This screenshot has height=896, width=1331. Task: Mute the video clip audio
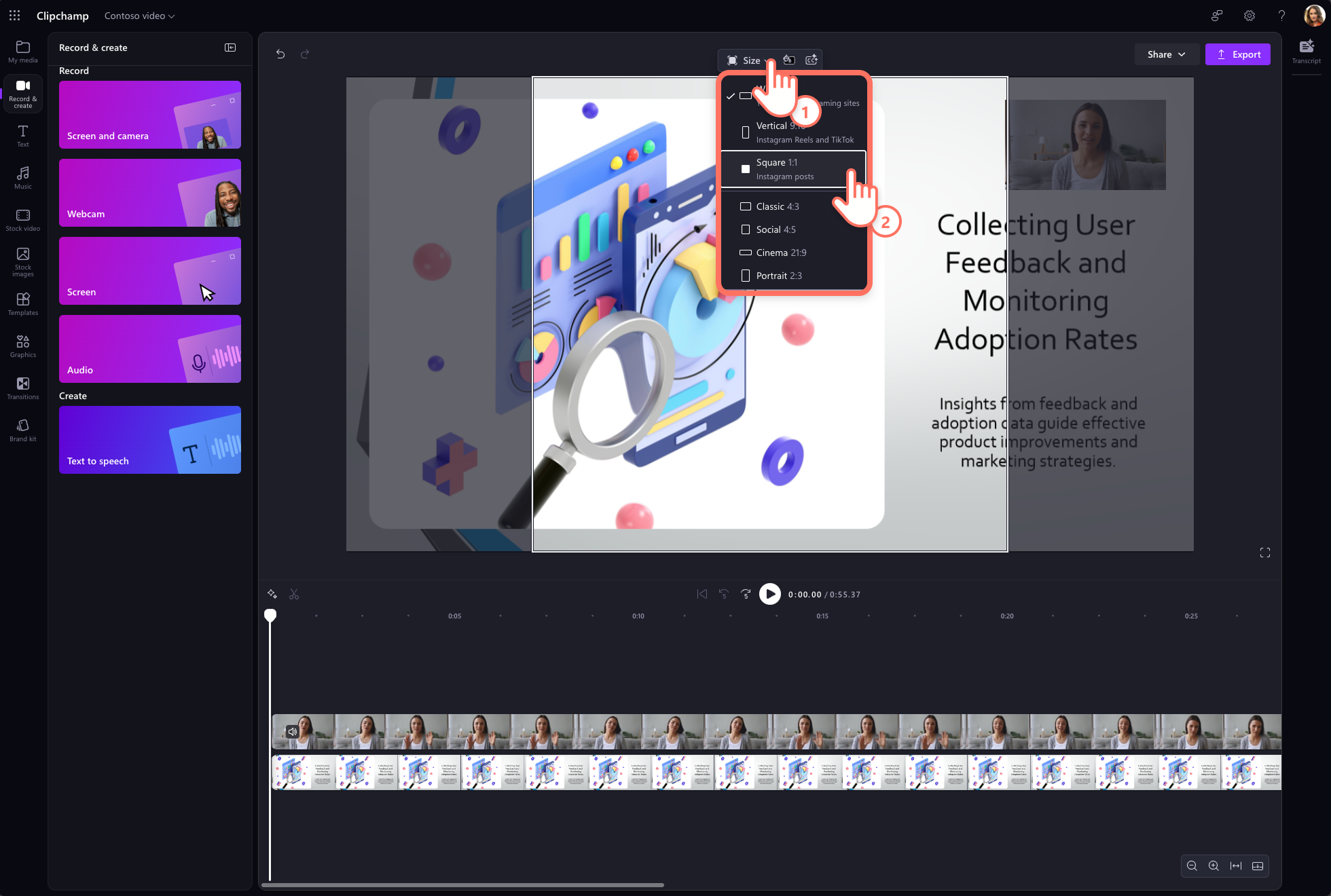tap(292, 732)
